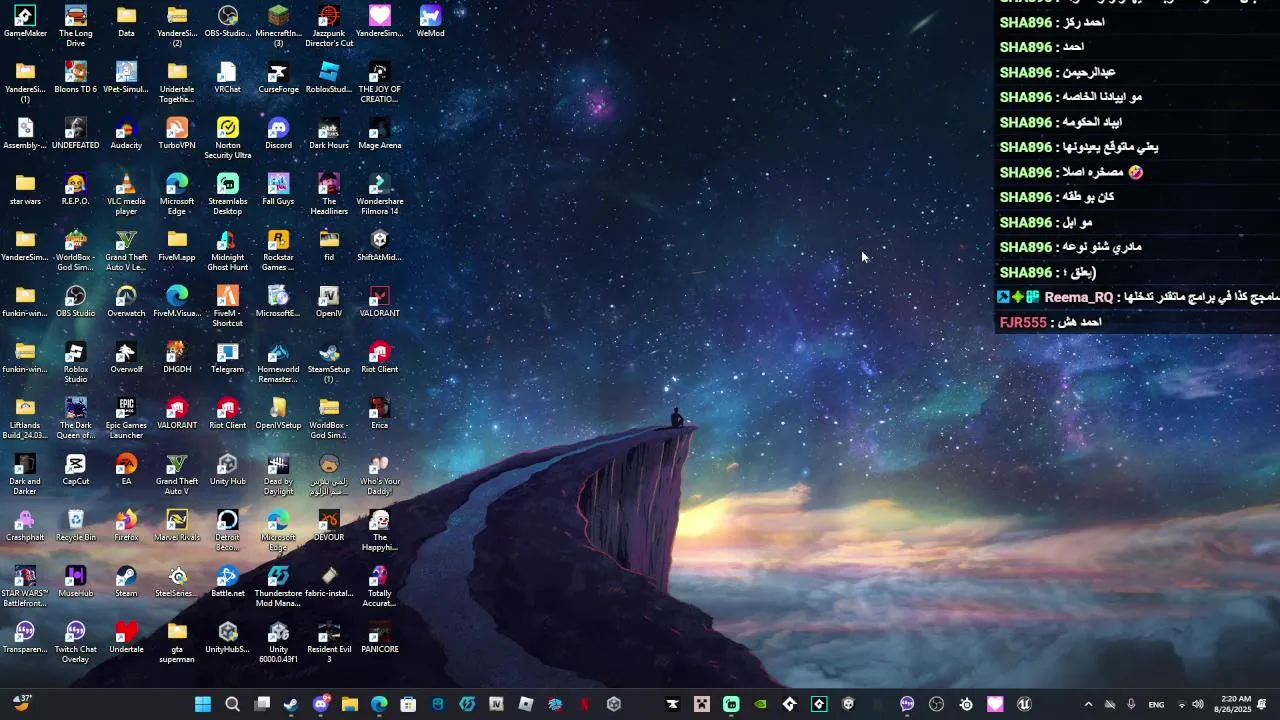Open Midnight Ghost Hunt icon
This screenshot has height=720, width=1280.
pos(228,250)
